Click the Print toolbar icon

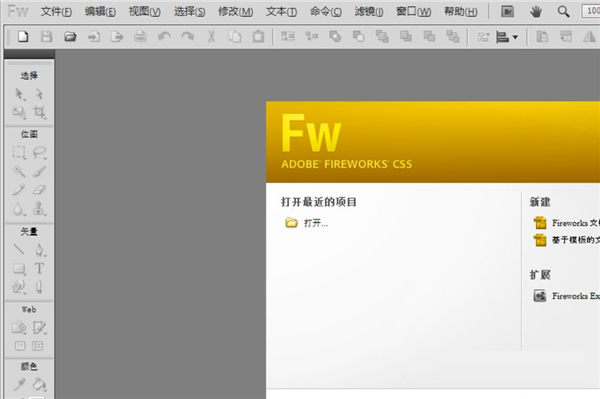tap(140, 37)
